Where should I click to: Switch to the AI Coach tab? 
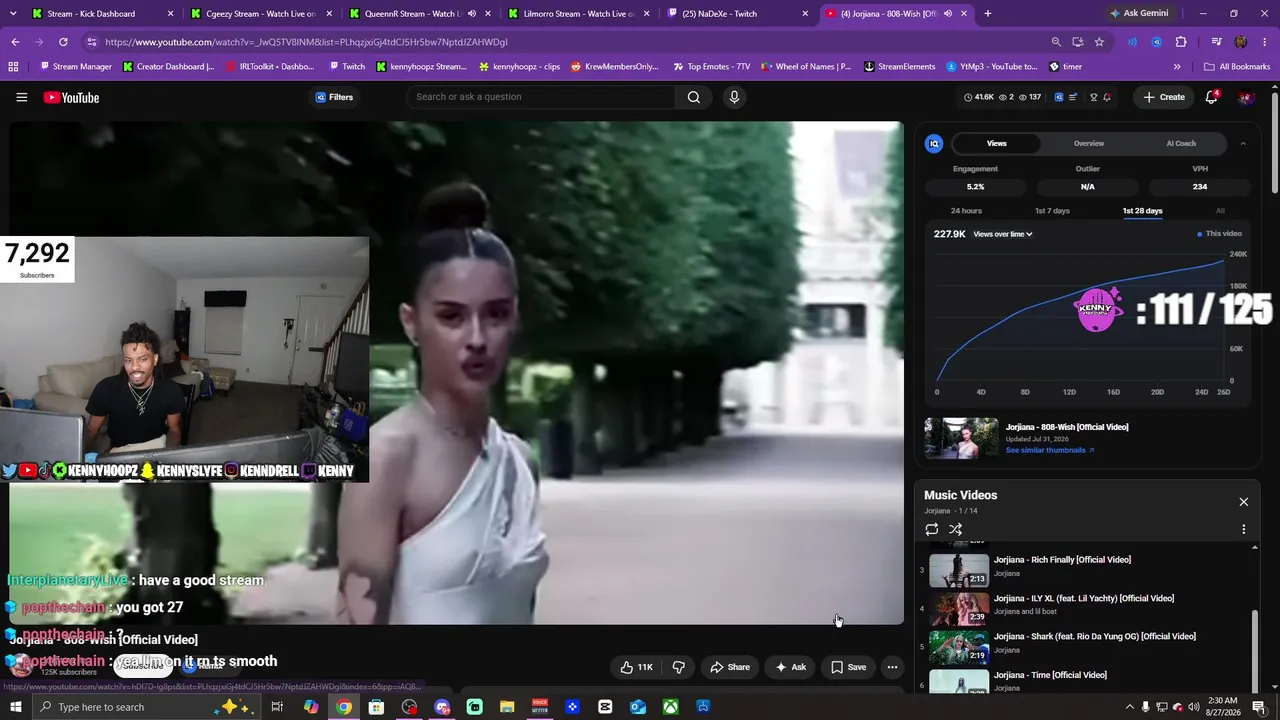pyautogui.click(x=1181, y=143)
